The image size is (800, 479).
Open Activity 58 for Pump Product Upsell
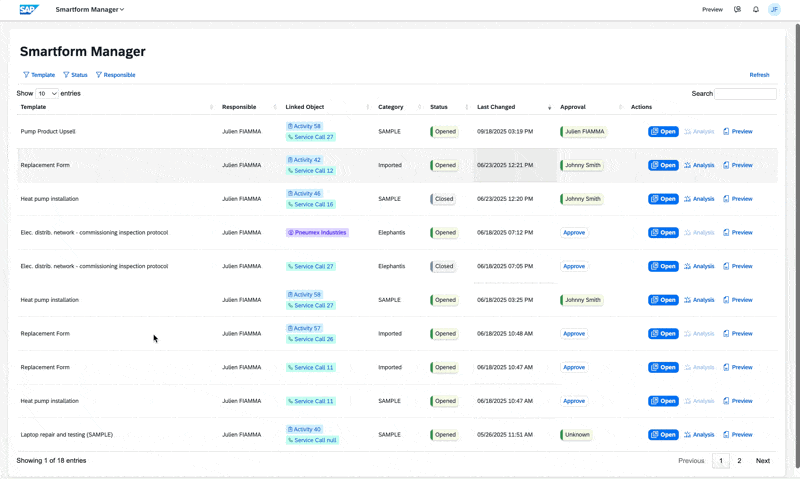pos(304,126)
